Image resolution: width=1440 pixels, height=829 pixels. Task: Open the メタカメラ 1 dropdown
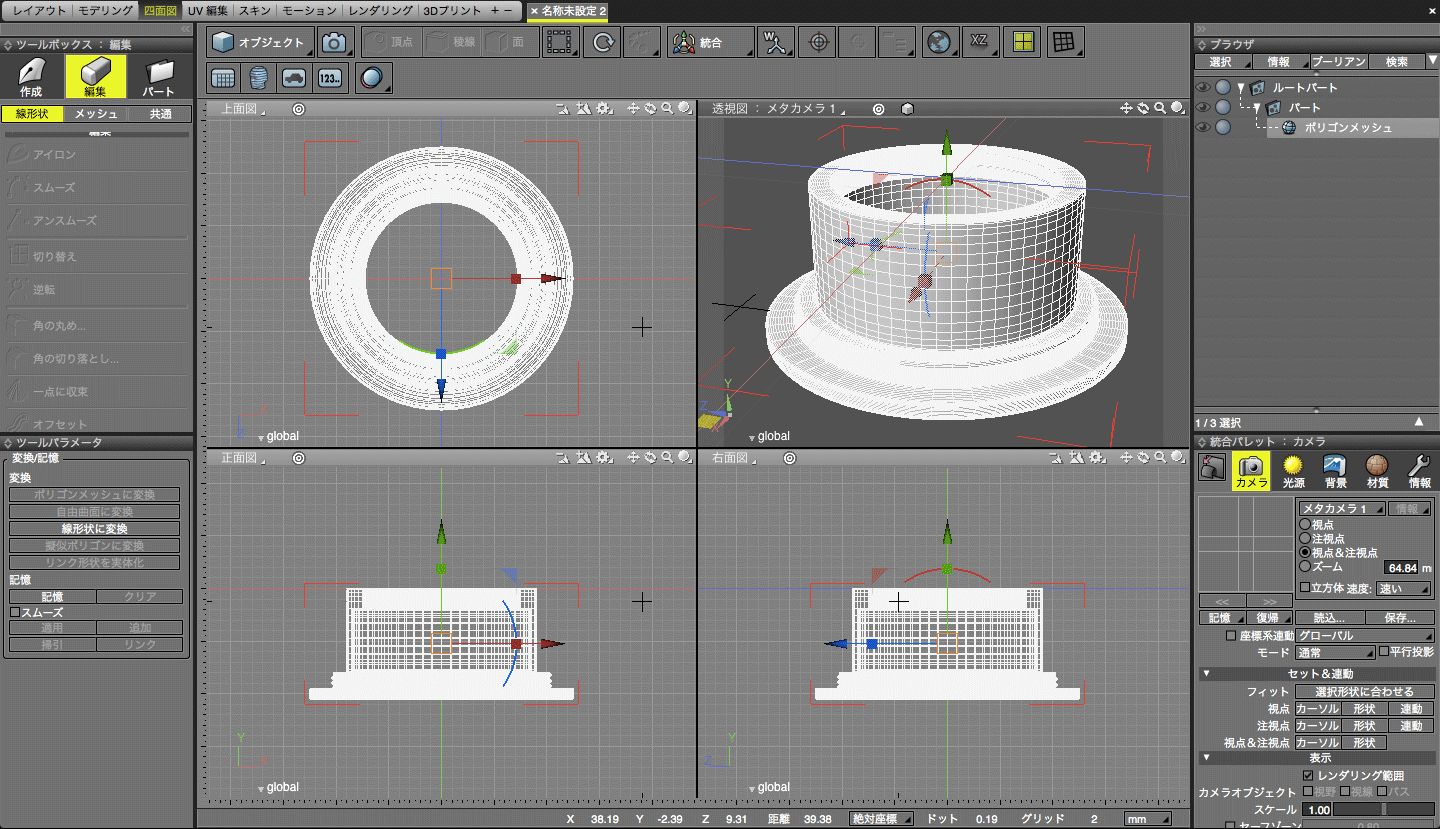pyautogui.click(x=1342, y=509)
